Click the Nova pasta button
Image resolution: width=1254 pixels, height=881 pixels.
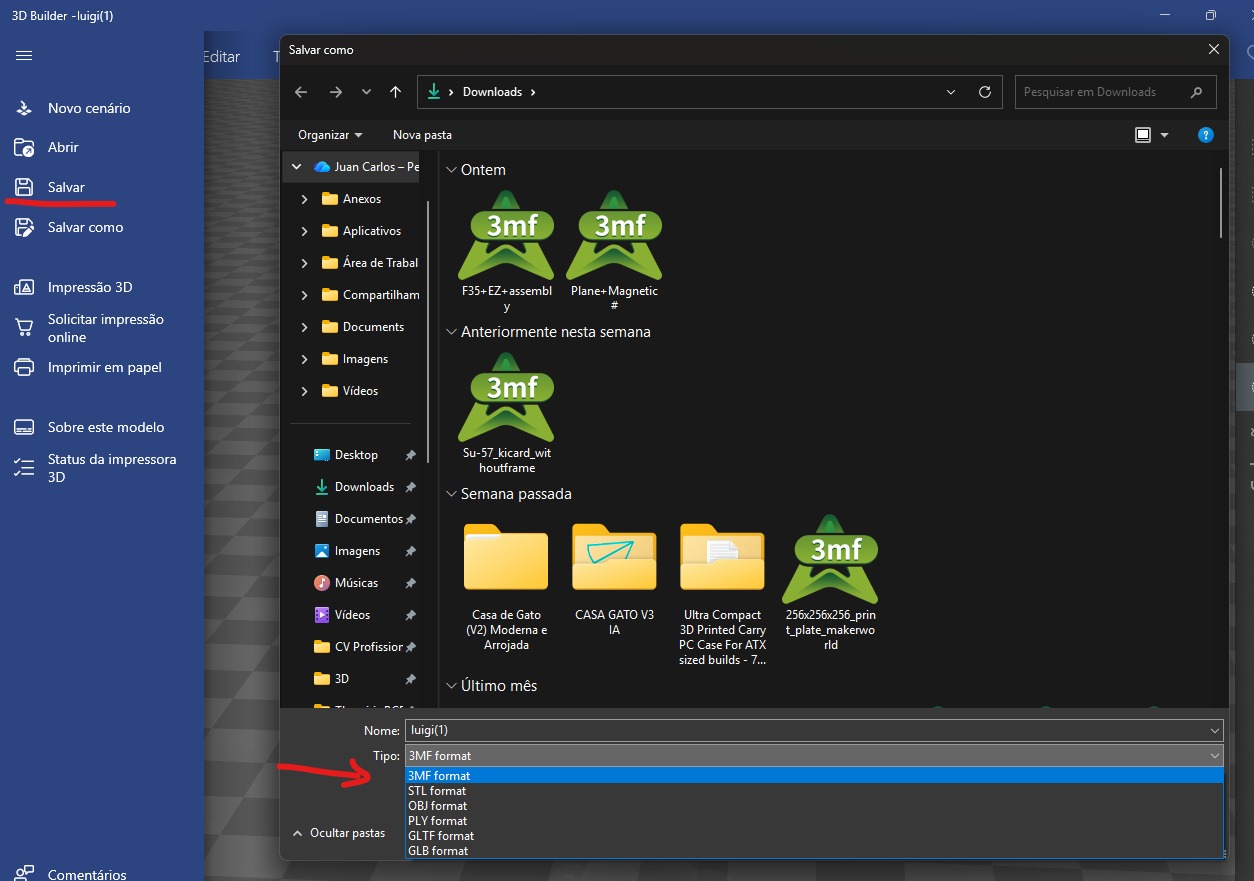click(x=422, y=135)
